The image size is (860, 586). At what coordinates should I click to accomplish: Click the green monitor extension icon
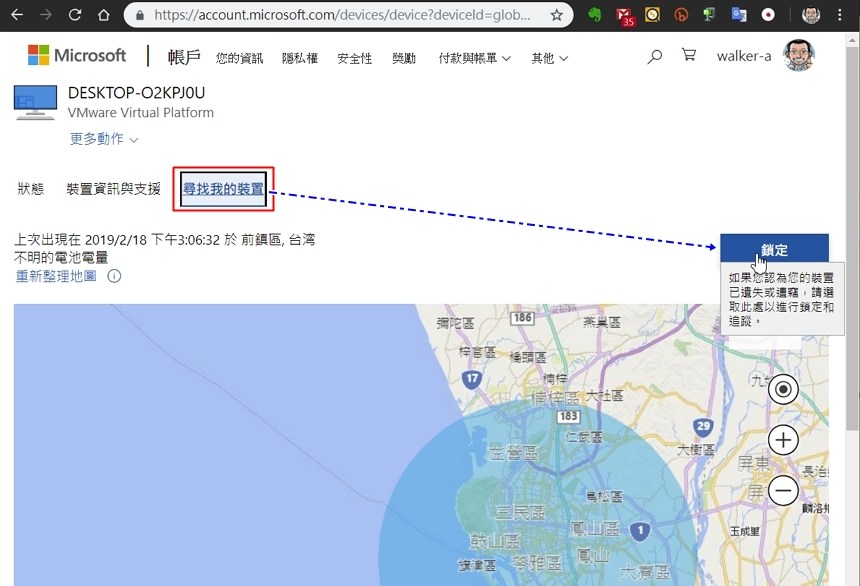click(x=709, y=15)
